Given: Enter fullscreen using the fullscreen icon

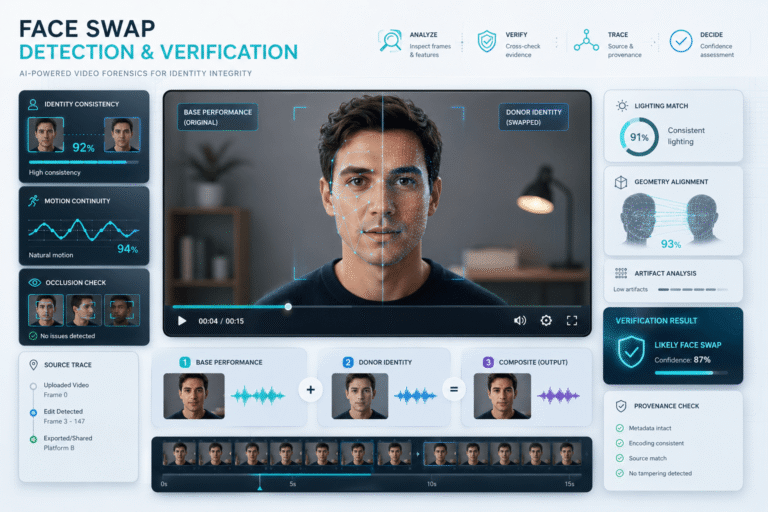Looking at the screenshot, I should [x=572, y=320].
